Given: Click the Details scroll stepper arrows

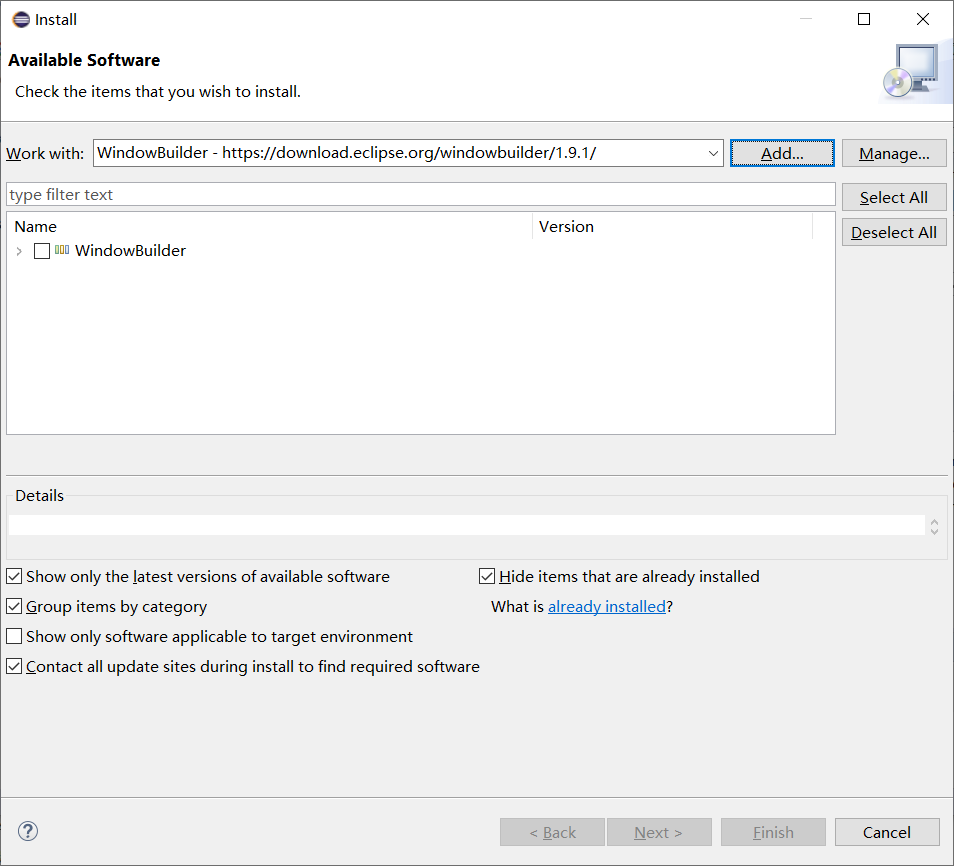Looking at the screenshot, I should pos(934,526).
